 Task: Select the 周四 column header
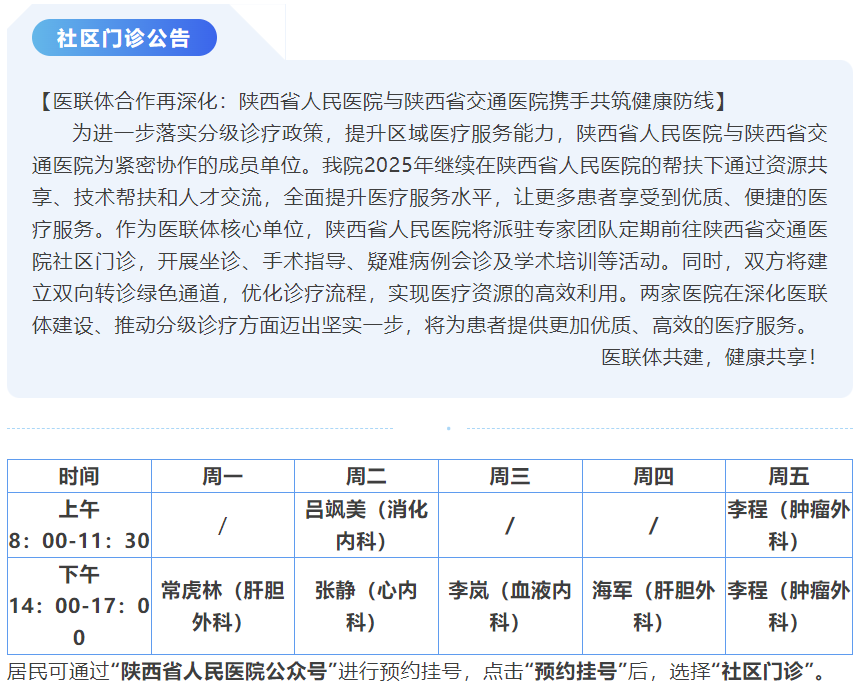point(653,476)
